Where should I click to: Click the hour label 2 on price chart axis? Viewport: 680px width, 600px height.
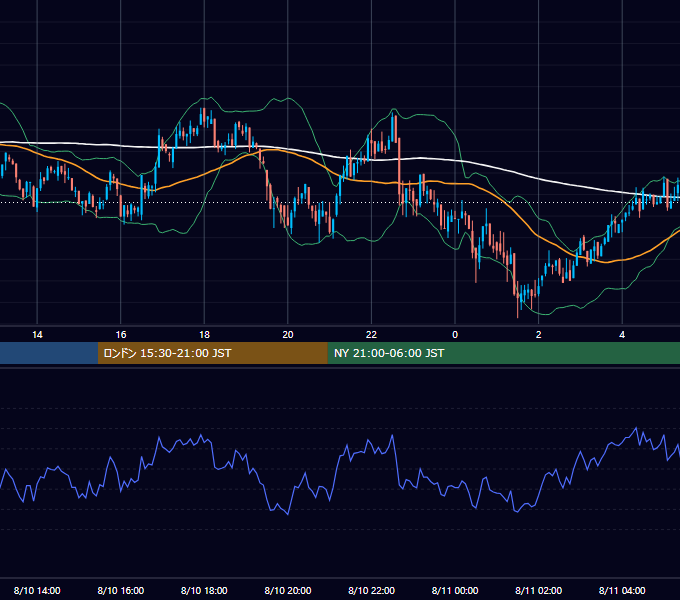point(539,335)
